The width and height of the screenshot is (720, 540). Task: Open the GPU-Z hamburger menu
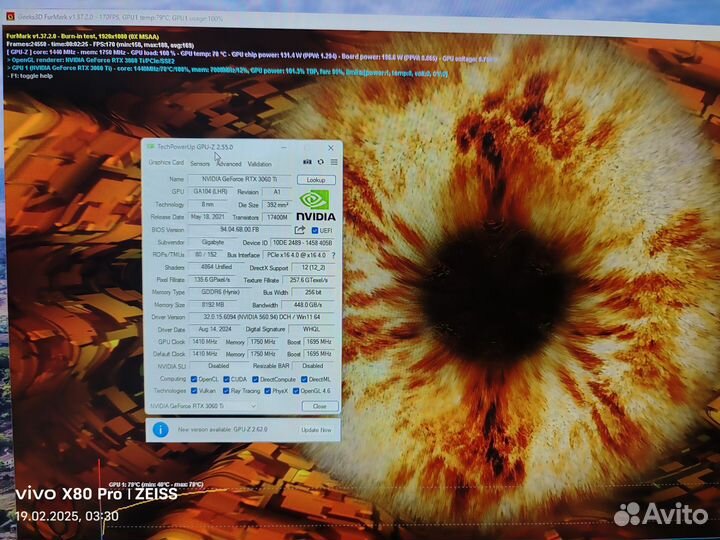[x=334, y=162]
